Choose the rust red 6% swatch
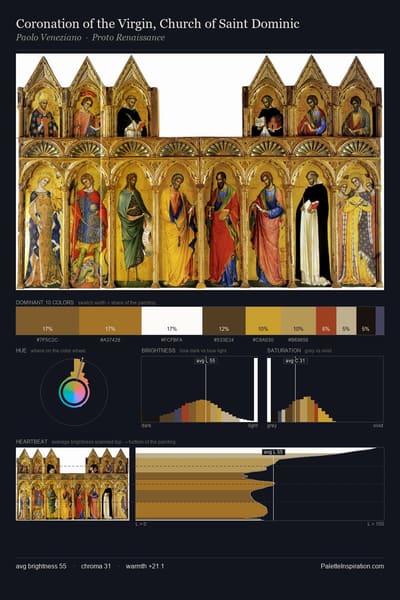Image resolution: width=400 pixels, height=600 pixels. tap(326, 321)
